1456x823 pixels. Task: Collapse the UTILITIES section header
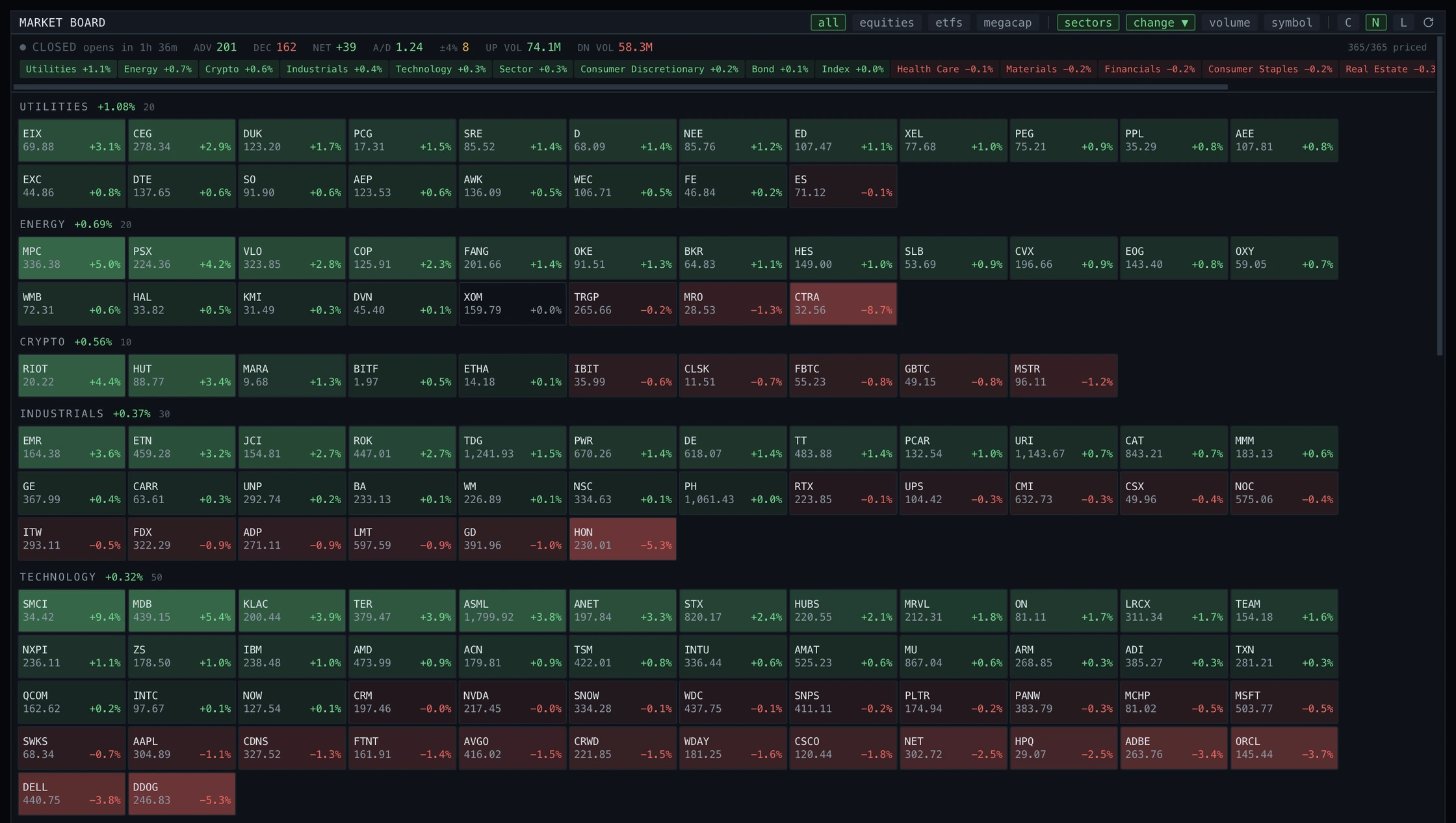(87, 107)
